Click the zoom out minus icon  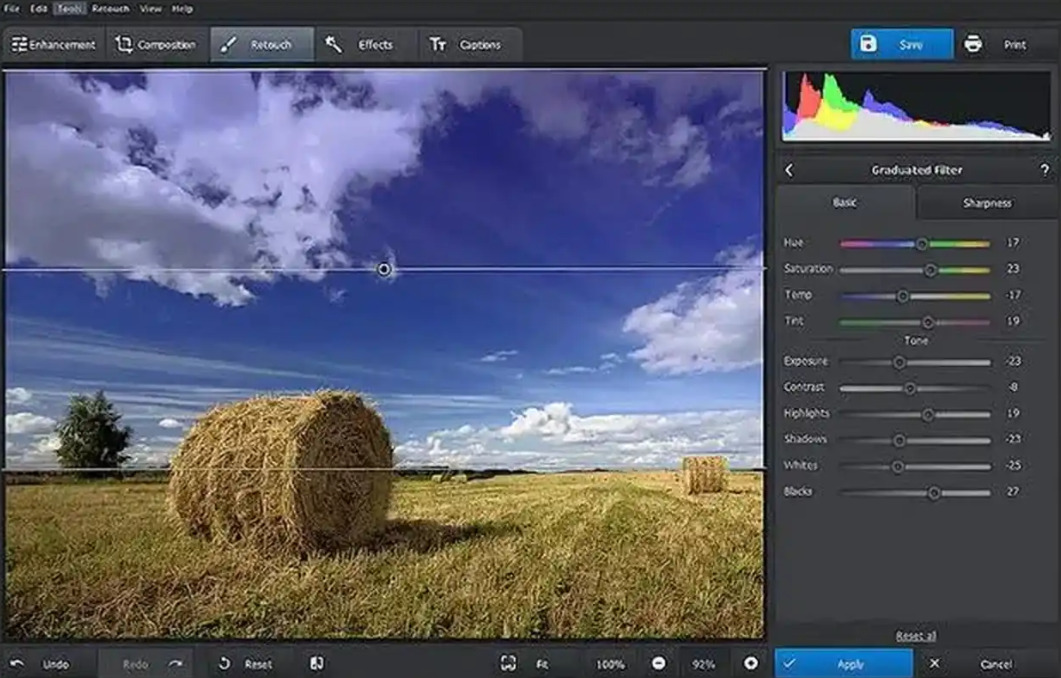(x=659, y=664)
